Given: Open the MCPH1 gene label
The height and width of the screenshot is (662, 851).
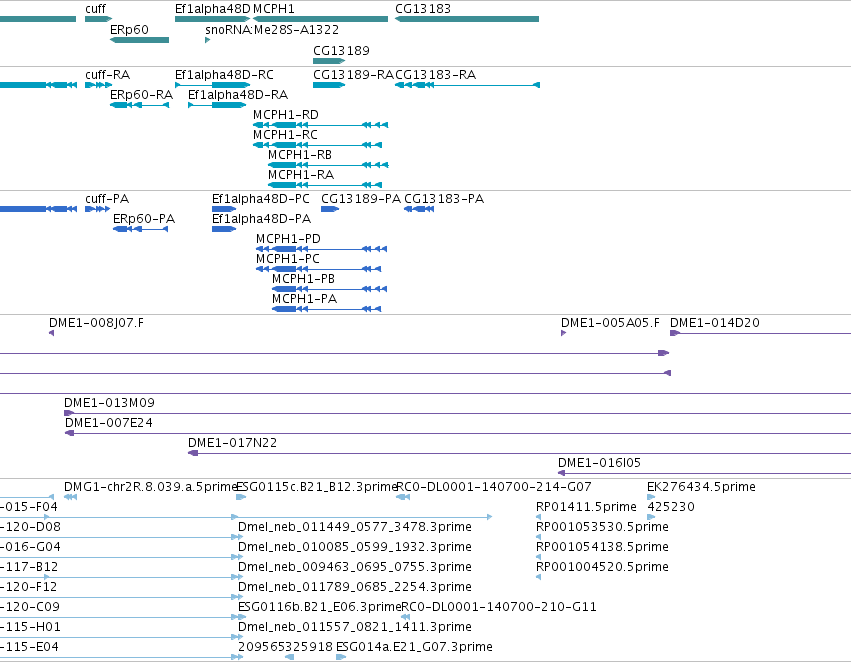Looking at the screenshot, I should (274, 9).
